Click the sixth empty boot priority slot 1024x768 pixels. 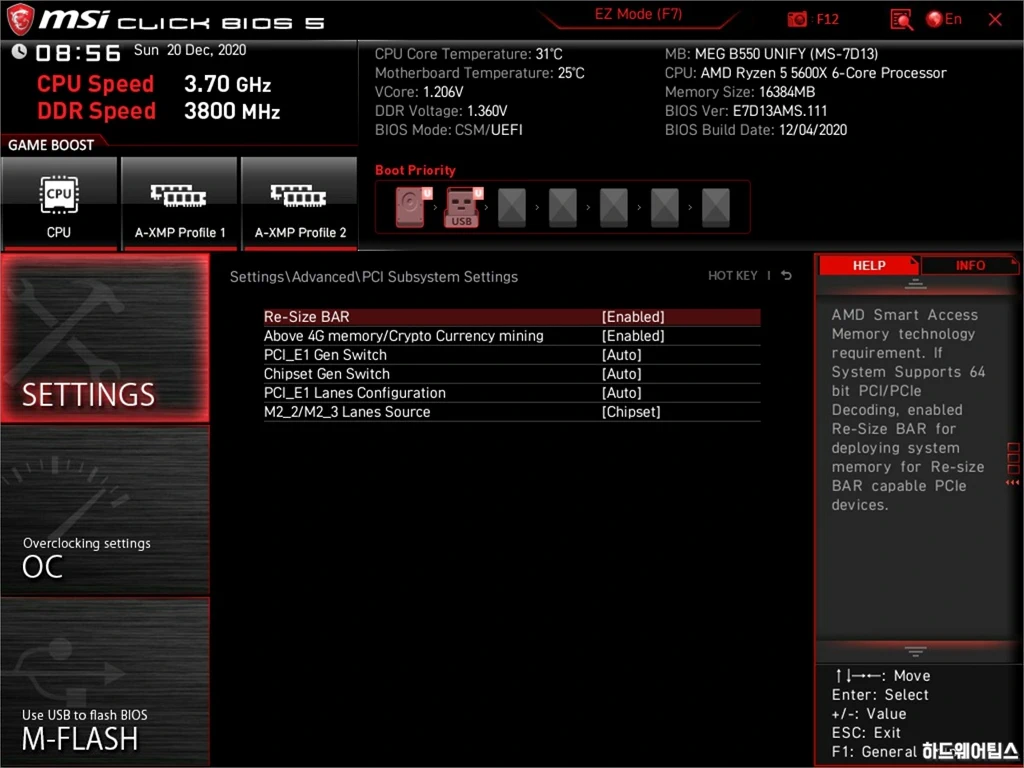click(665, 208)
